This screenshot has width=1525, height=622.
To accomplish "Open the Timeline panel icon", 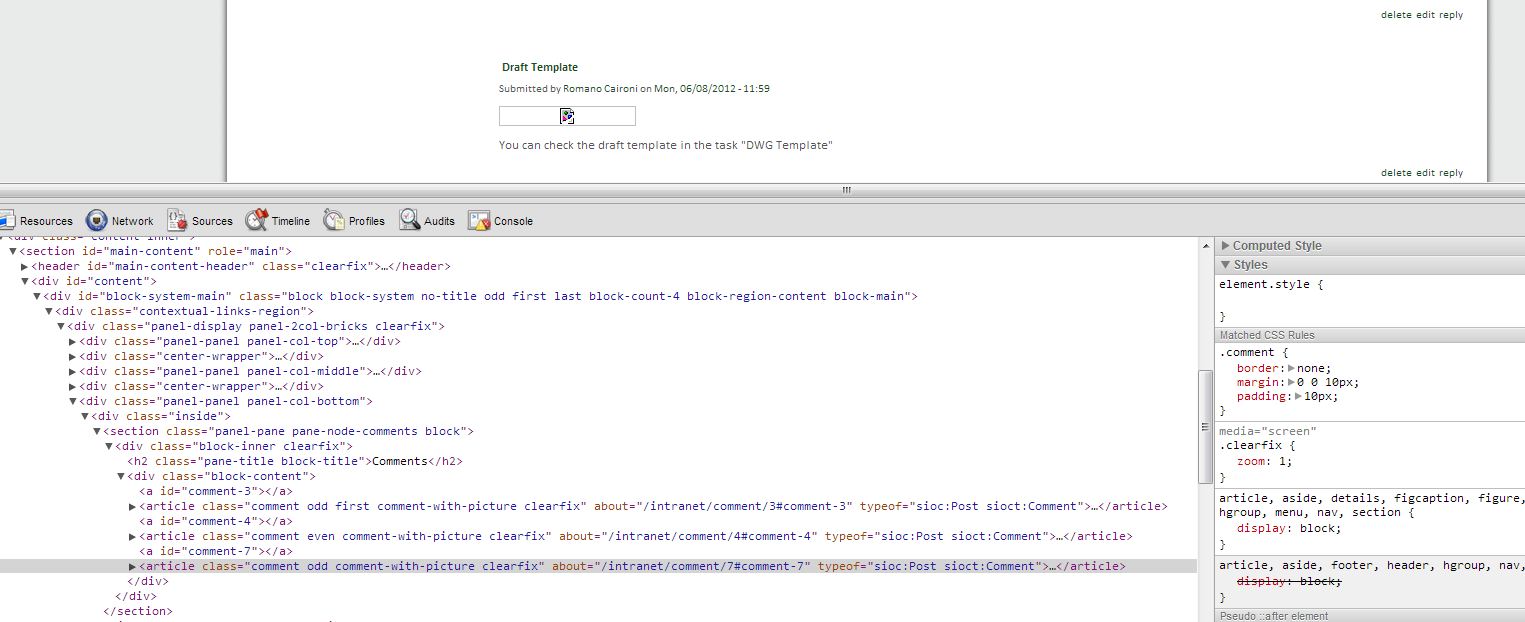I will click(x=256, y=220).
